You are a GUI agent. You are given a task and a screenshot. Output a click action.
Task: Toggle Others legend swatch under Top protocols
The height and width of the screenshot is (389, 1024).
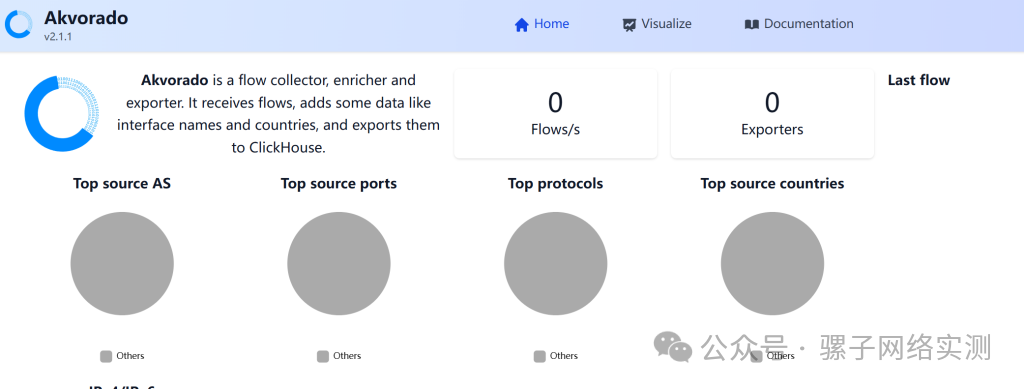(539, 356)
